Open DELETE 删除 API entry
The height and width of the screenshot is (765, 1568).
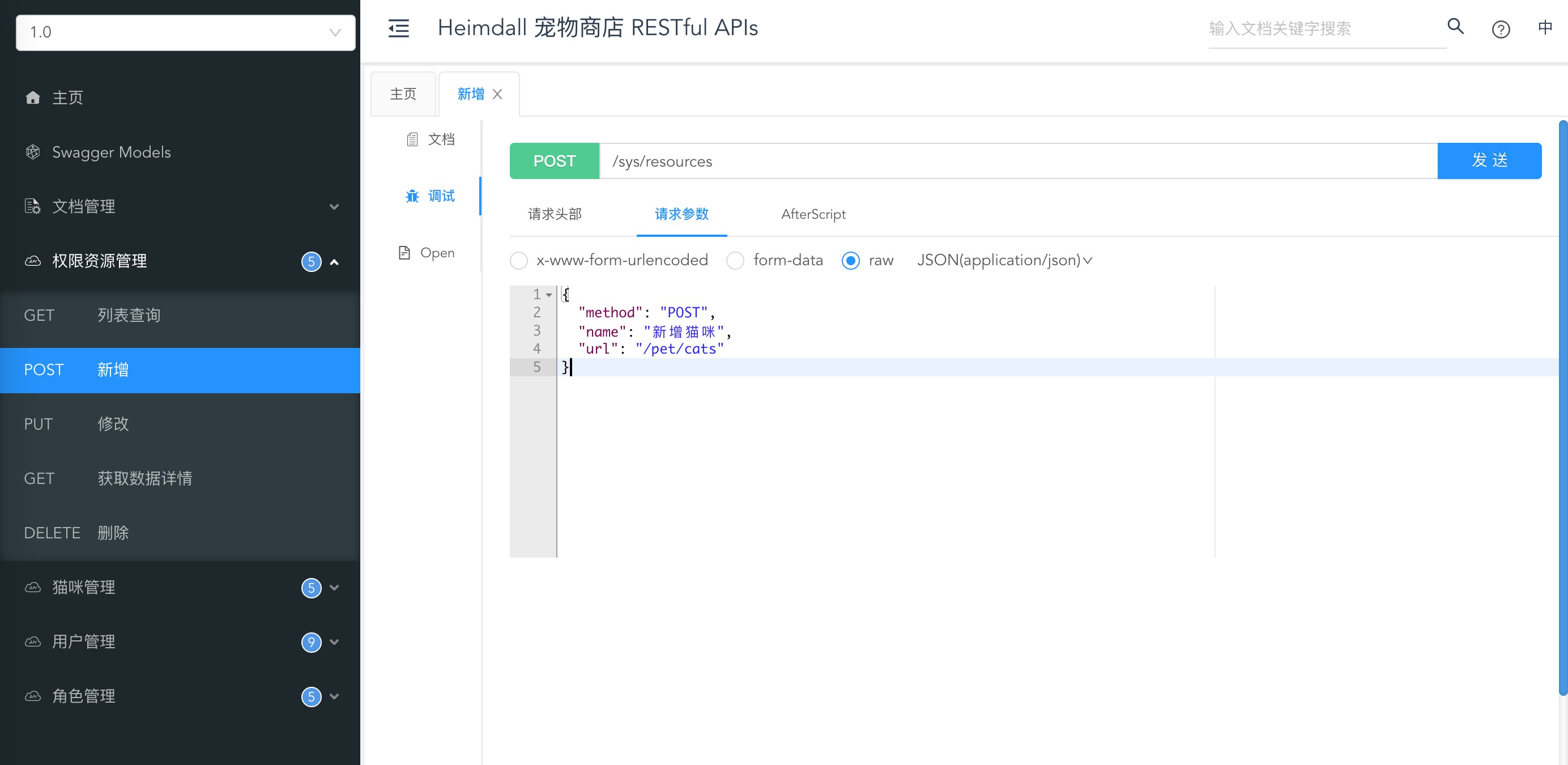coord(180,533)
